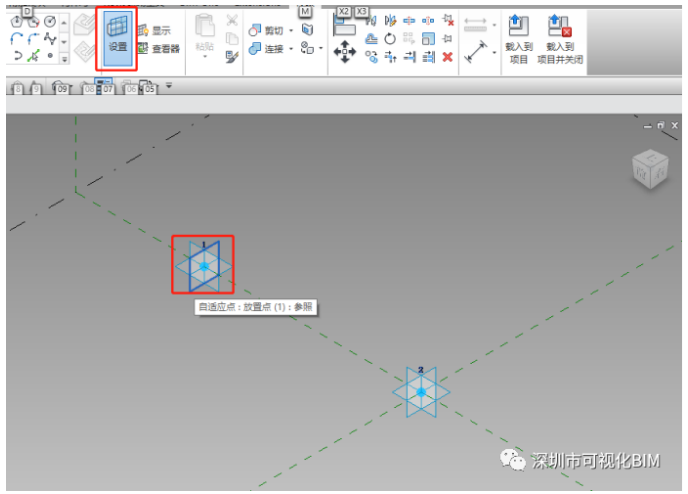Toggle the draw on work plane option
Viewport: 688px width, 494px height.
84,52
